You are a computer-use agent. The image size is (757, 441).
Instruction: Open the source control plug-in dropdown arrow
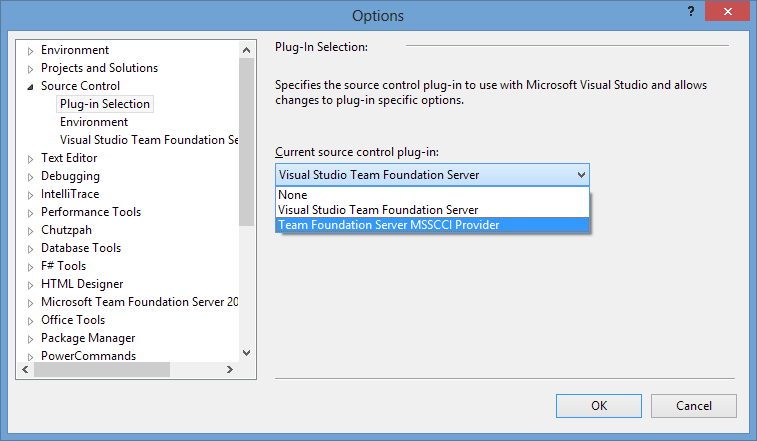click(581, 175)
